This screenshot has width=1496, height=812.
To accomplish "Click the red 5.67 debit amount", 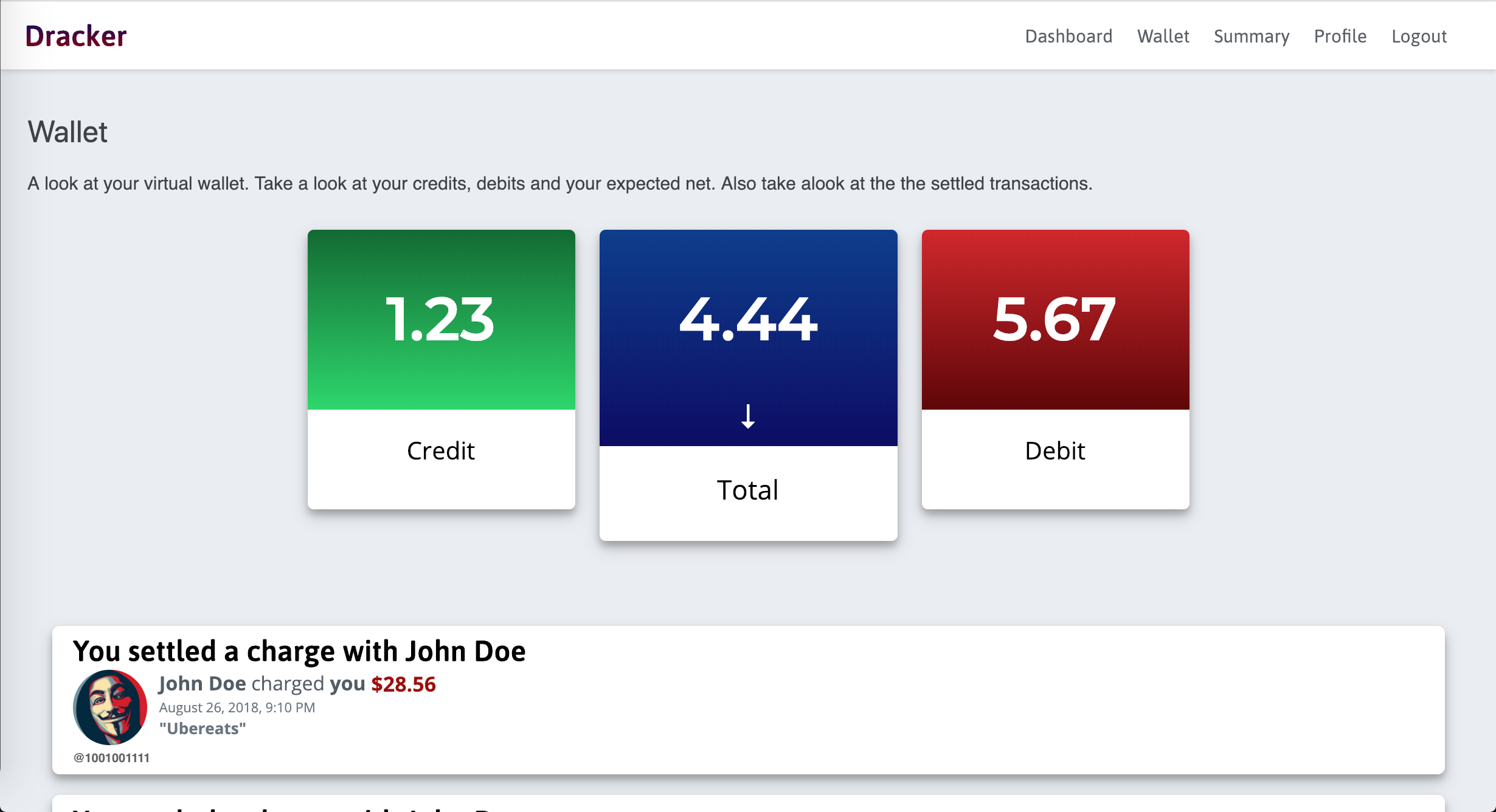I will click(x=1054, y=319).
